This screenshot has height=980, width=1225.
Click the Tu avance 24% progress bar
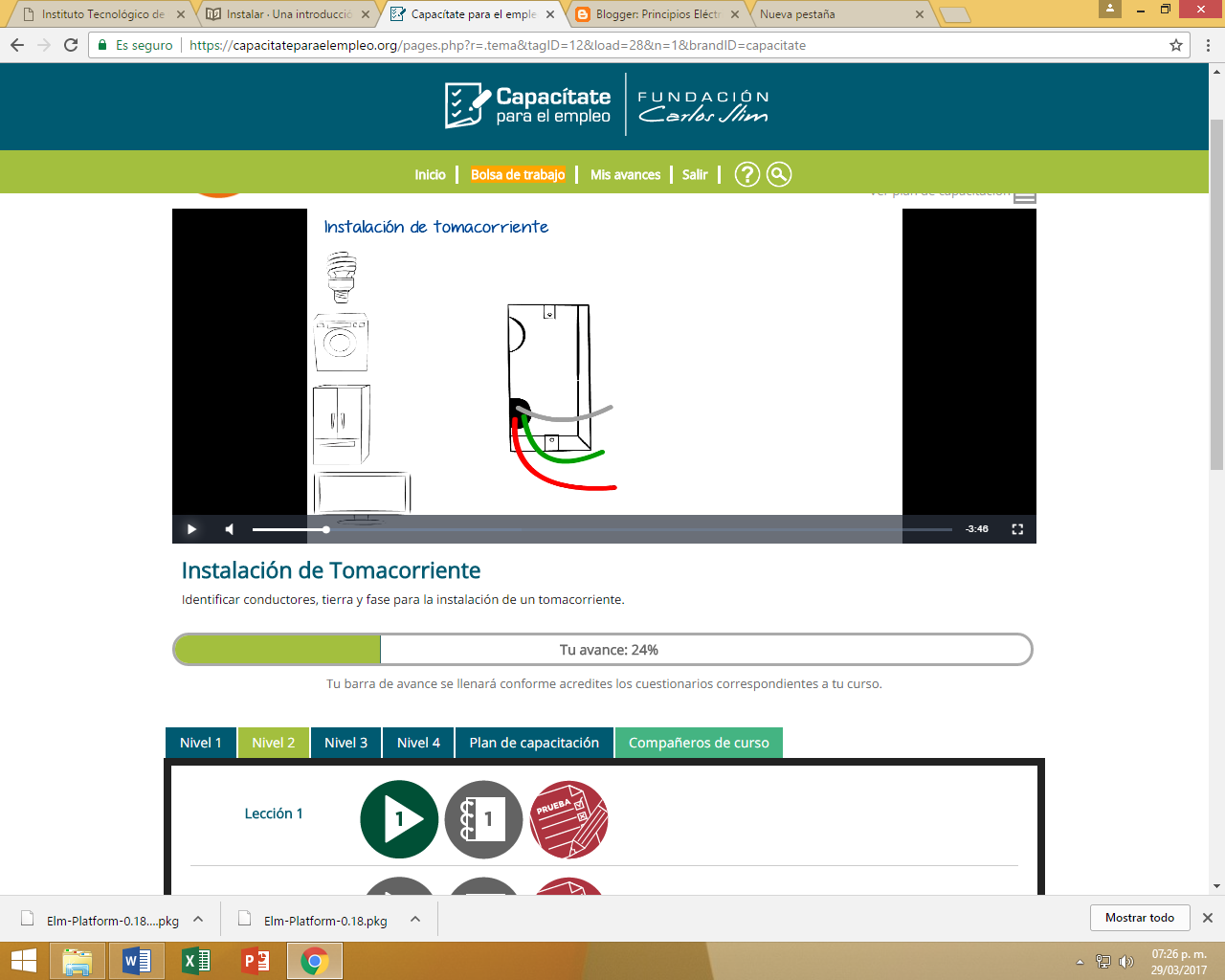click(x=603, y=649)
